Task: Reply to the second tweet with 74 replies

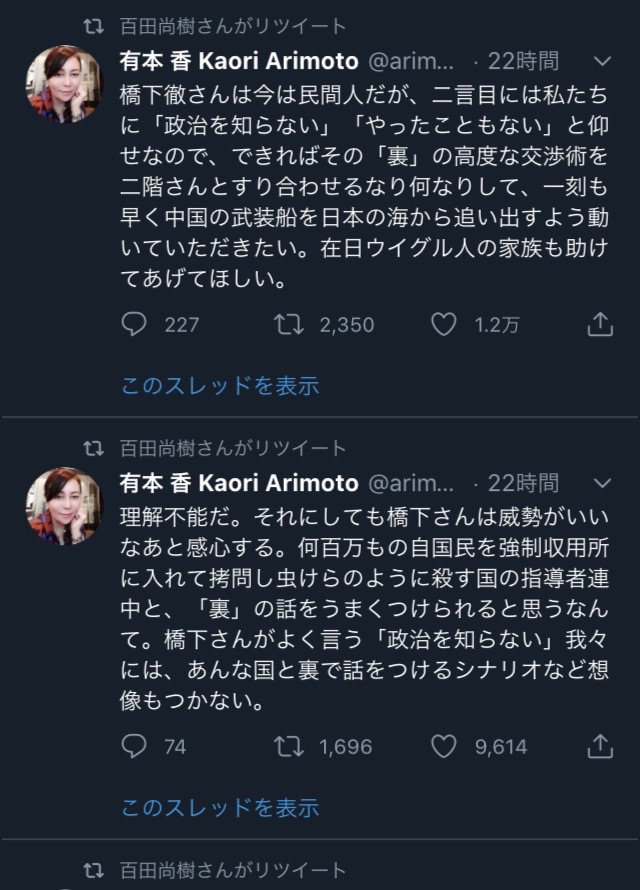Action: [134, 746]
